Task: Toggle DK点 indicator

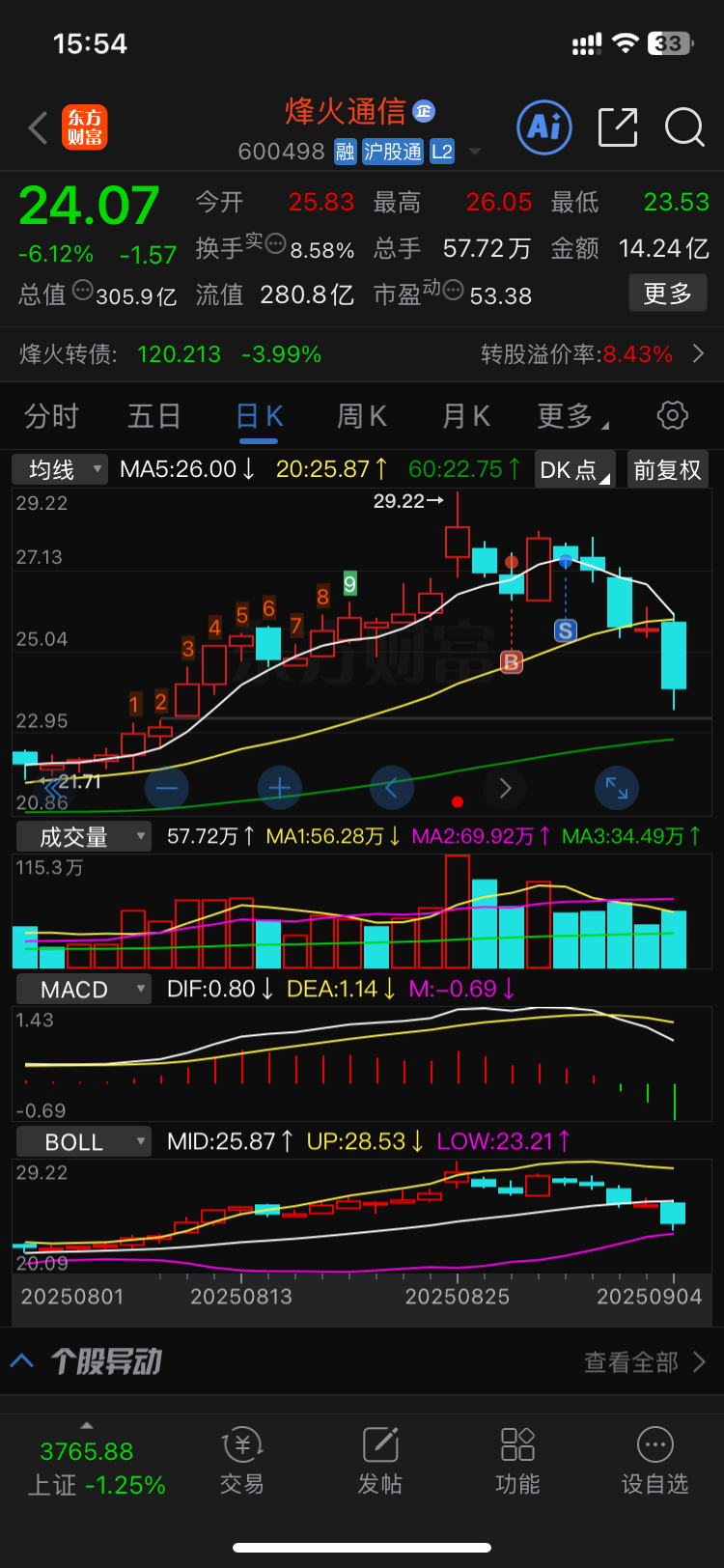Action: point(575,470)
